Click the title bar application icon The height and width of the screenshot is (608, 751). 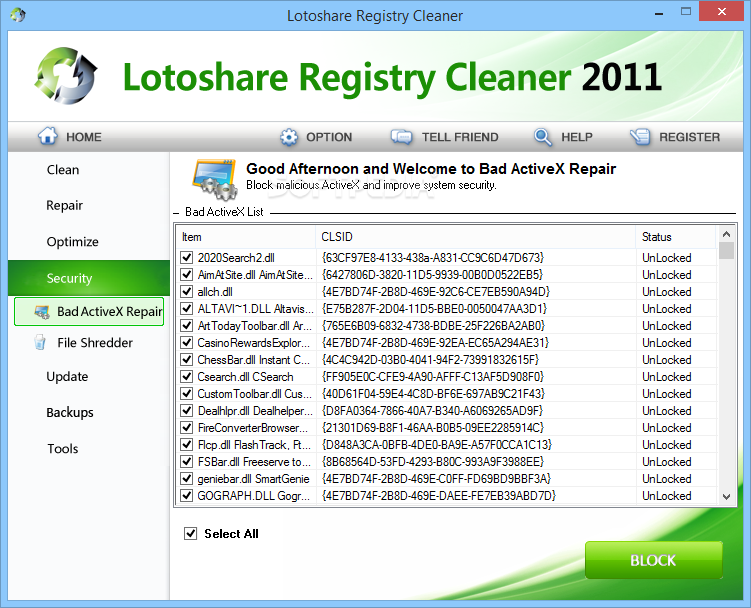(18, 15)
